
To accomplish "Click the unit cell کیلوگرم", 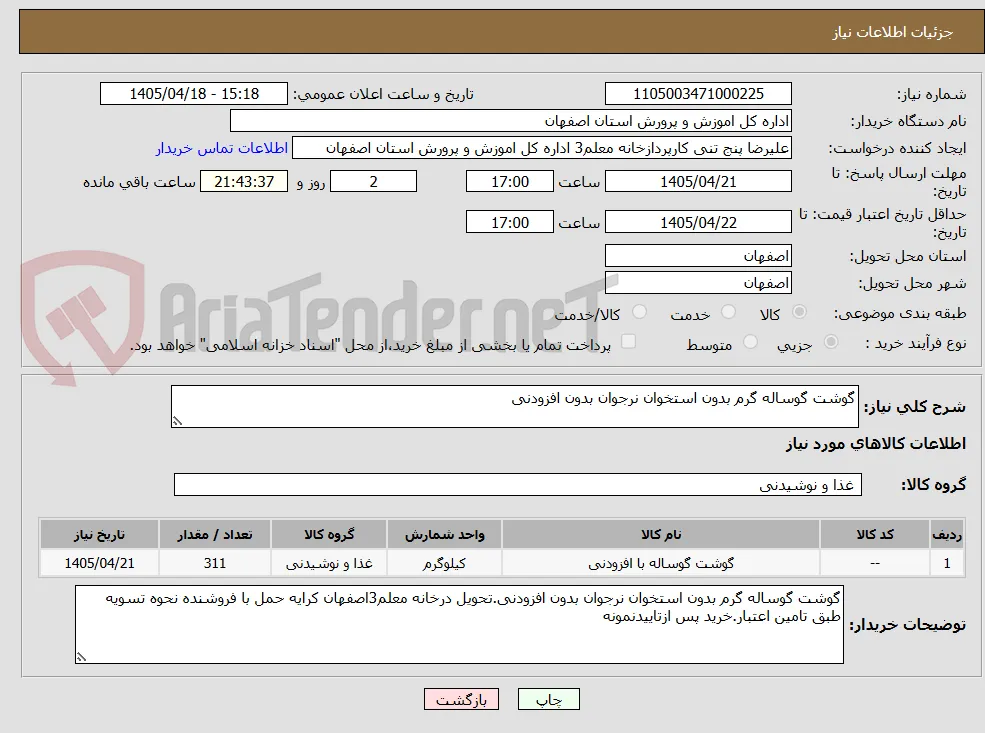I will tap(444, 563).
